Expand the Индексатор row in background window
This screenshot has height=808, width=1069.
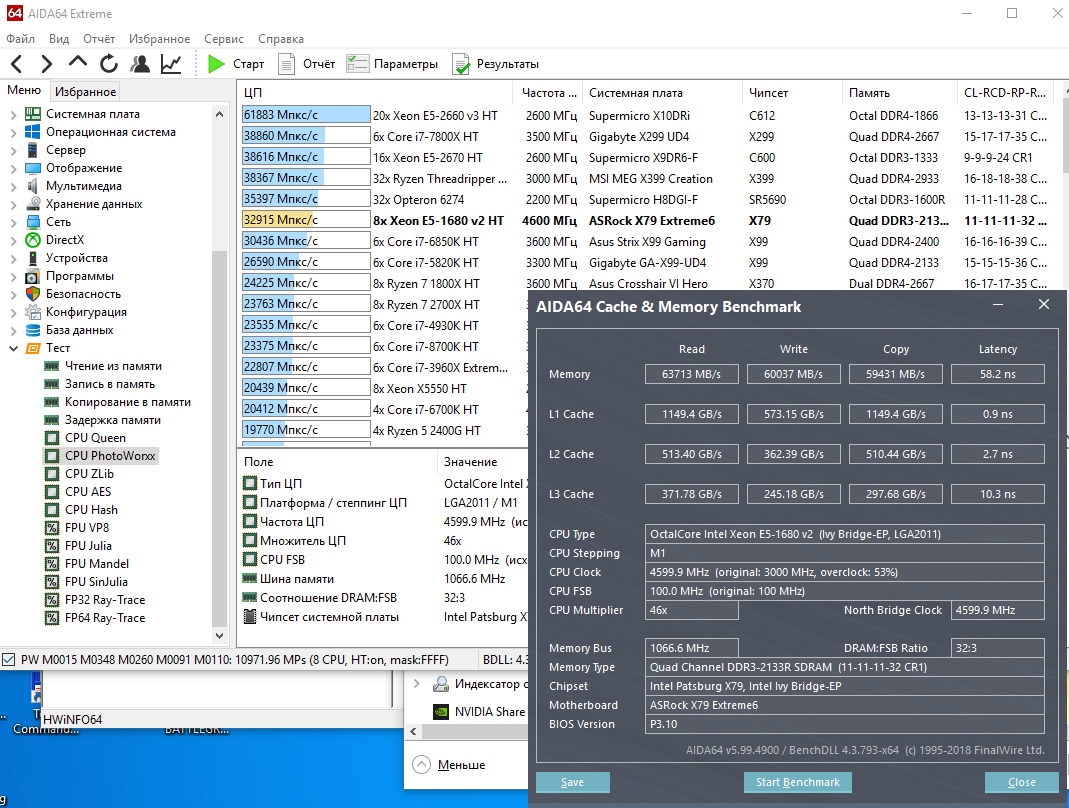tap(417, 683)
